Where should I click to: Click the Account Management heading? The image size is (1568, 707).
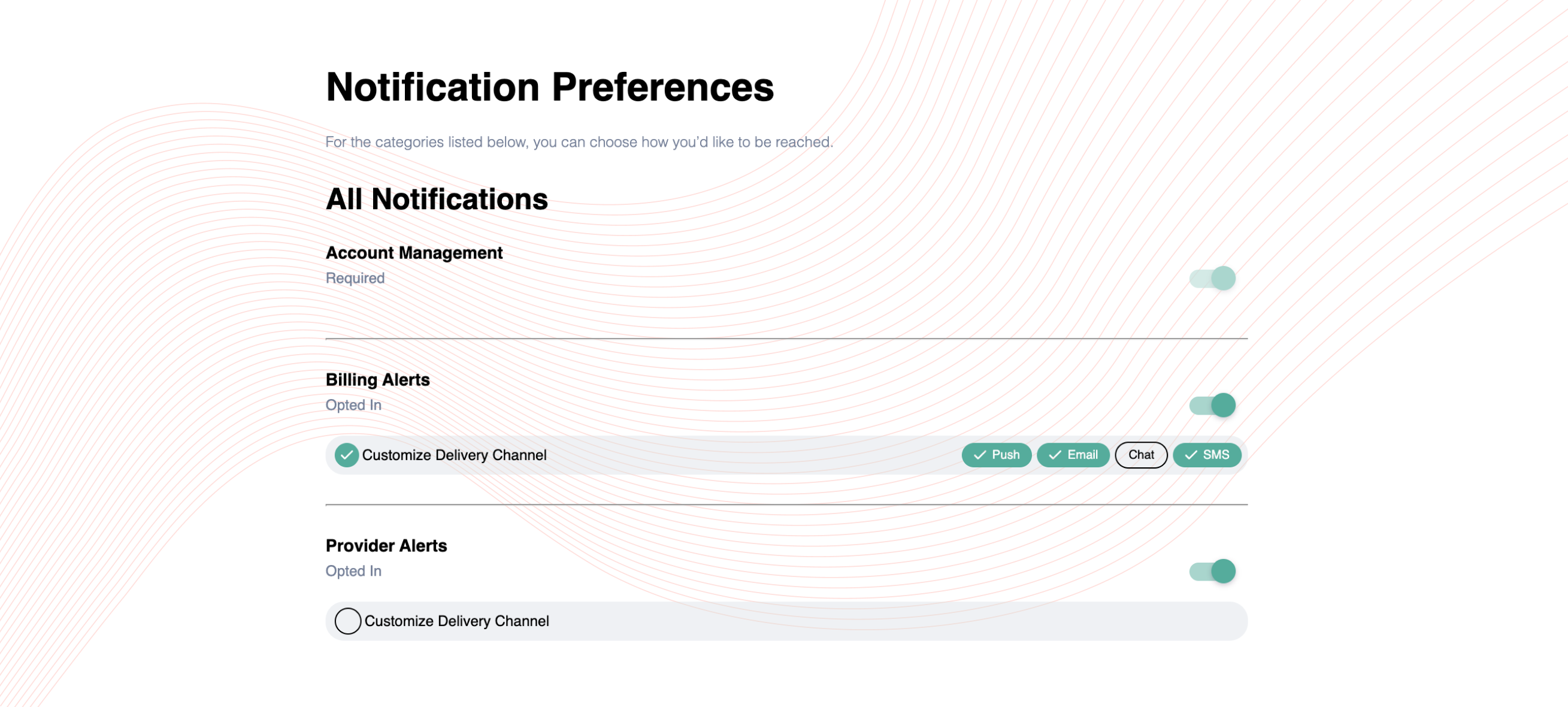414,253
